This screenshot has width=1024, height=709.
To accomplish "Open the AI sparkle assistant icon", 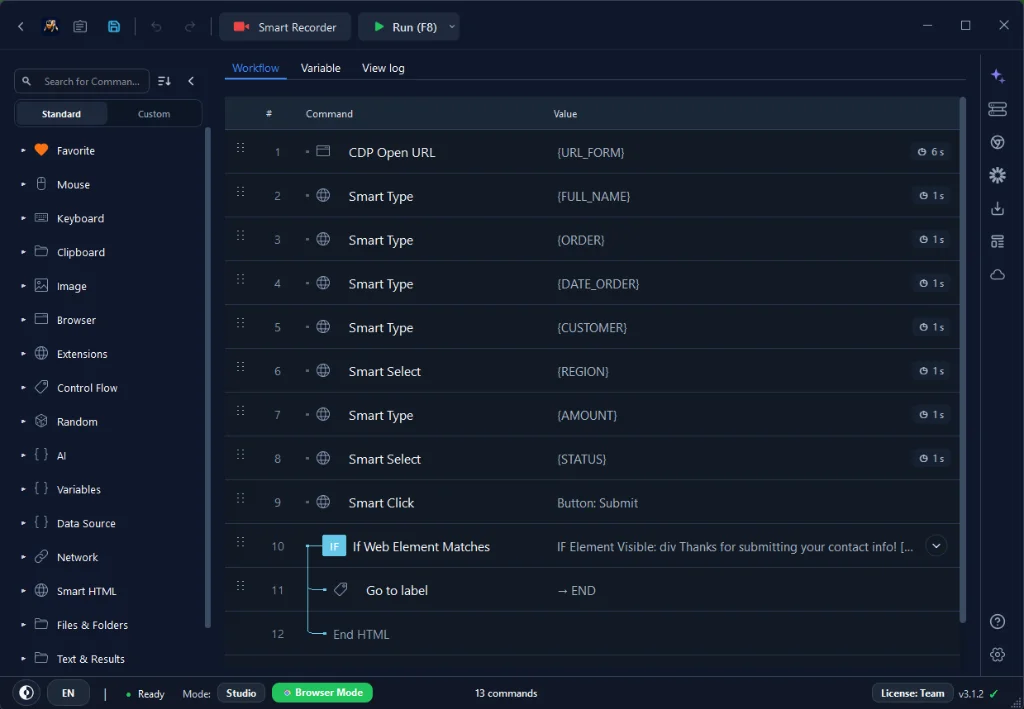I will tap(997, 76).
